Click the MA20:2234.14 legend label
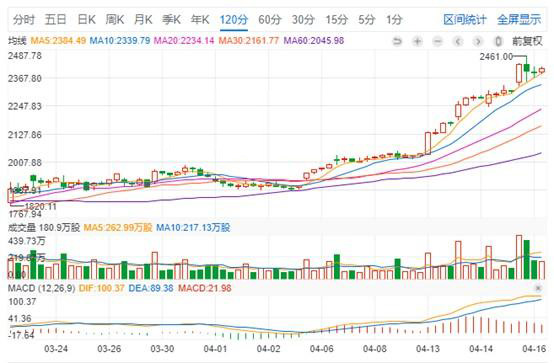The image size is (554, 363). tap(184, 41)
